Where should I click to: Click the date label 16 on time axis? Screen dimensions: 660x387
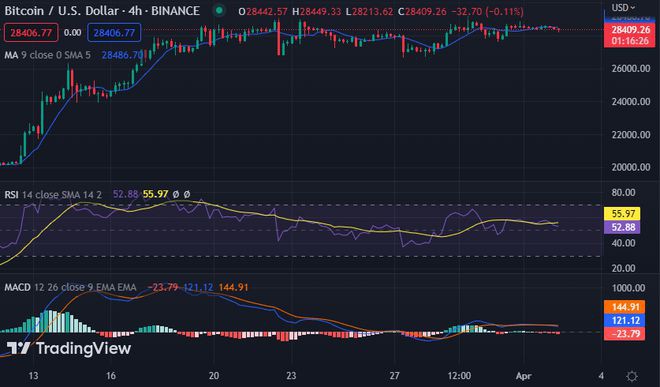pyautogui.click(x=111, y=376)
